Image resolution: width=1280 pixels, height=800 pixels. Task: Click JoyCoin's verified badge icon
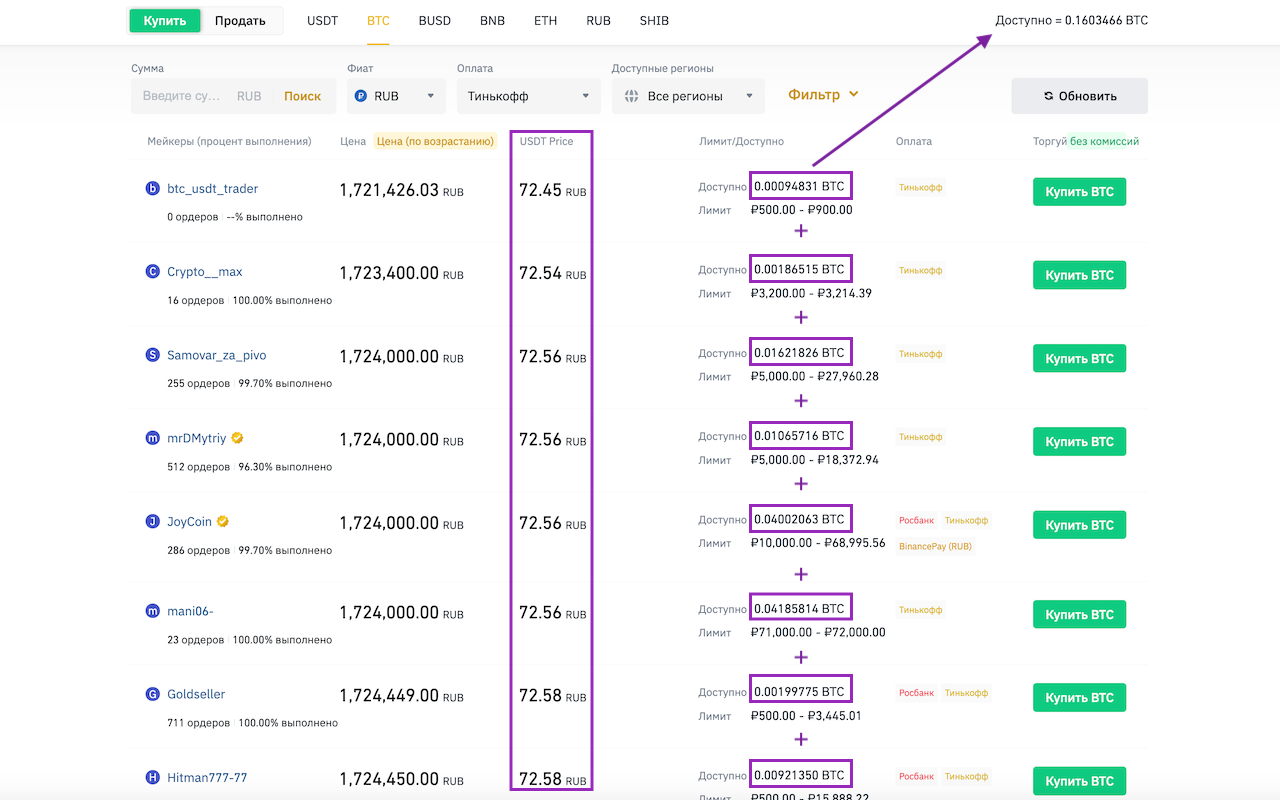click(224, 521)
